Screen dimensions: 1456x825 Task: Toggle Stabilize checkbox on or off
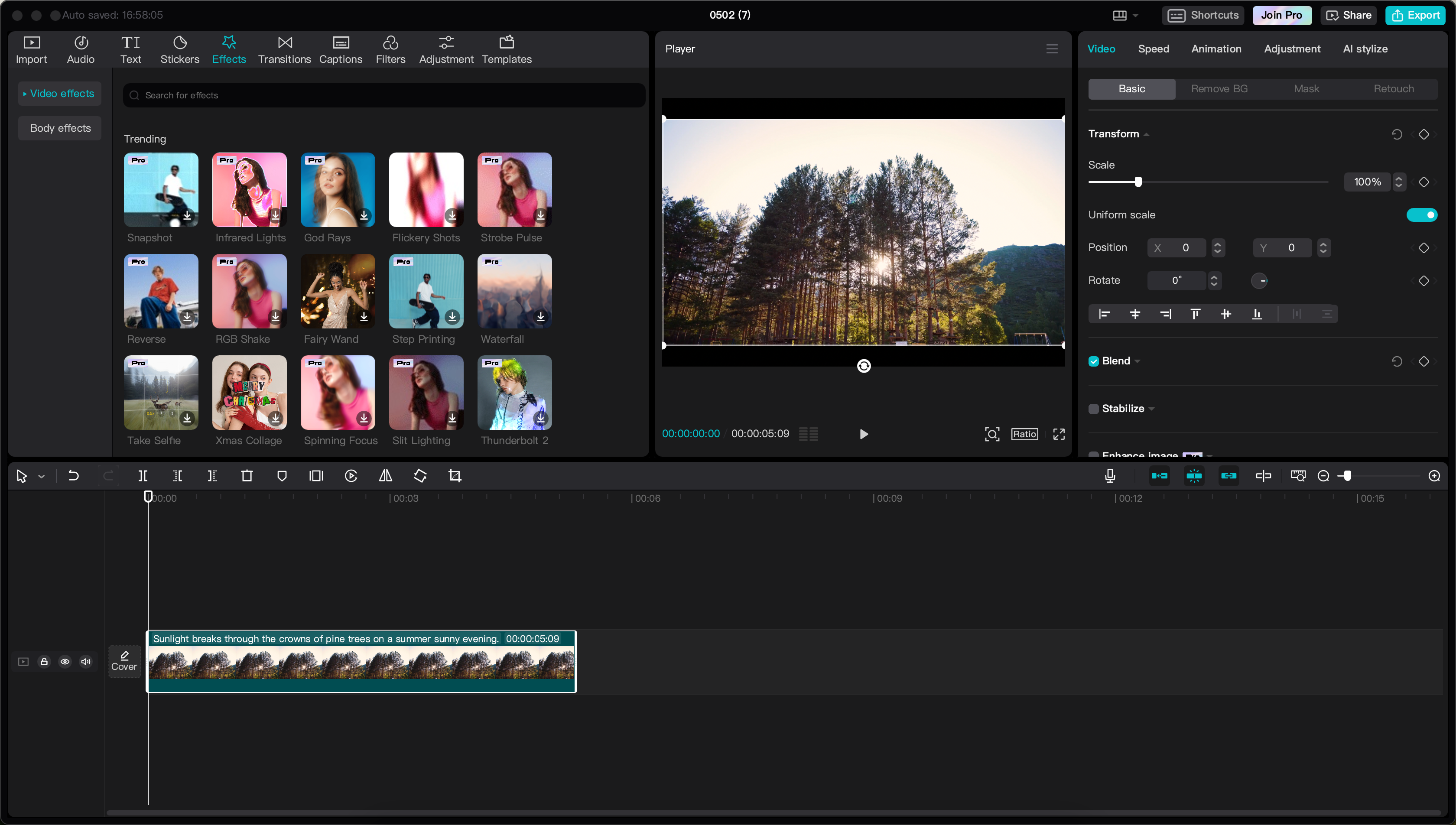(x=1093, y=408)
